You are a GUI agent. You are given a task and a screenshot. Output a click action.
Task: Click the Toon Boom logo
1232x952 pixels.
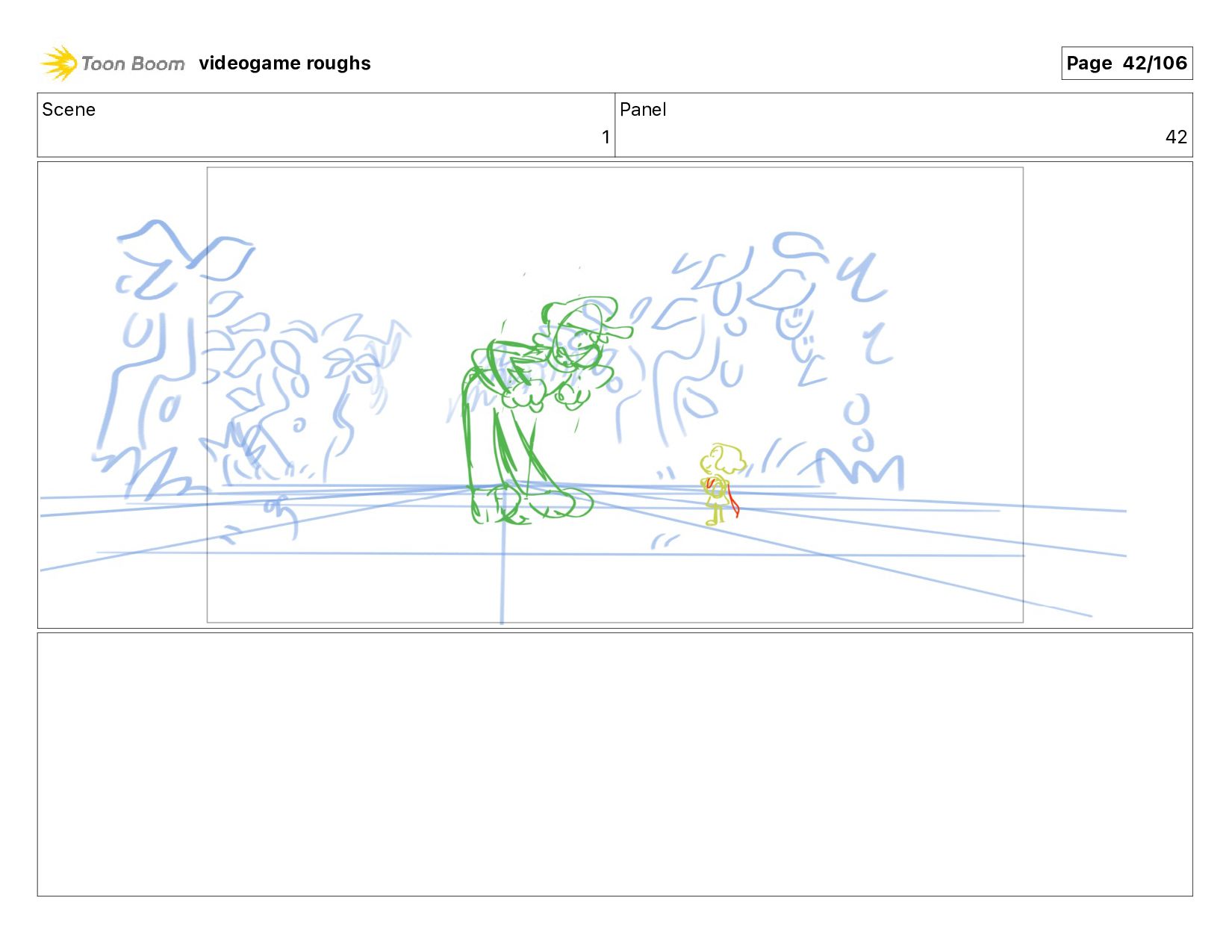coord(112,63)
